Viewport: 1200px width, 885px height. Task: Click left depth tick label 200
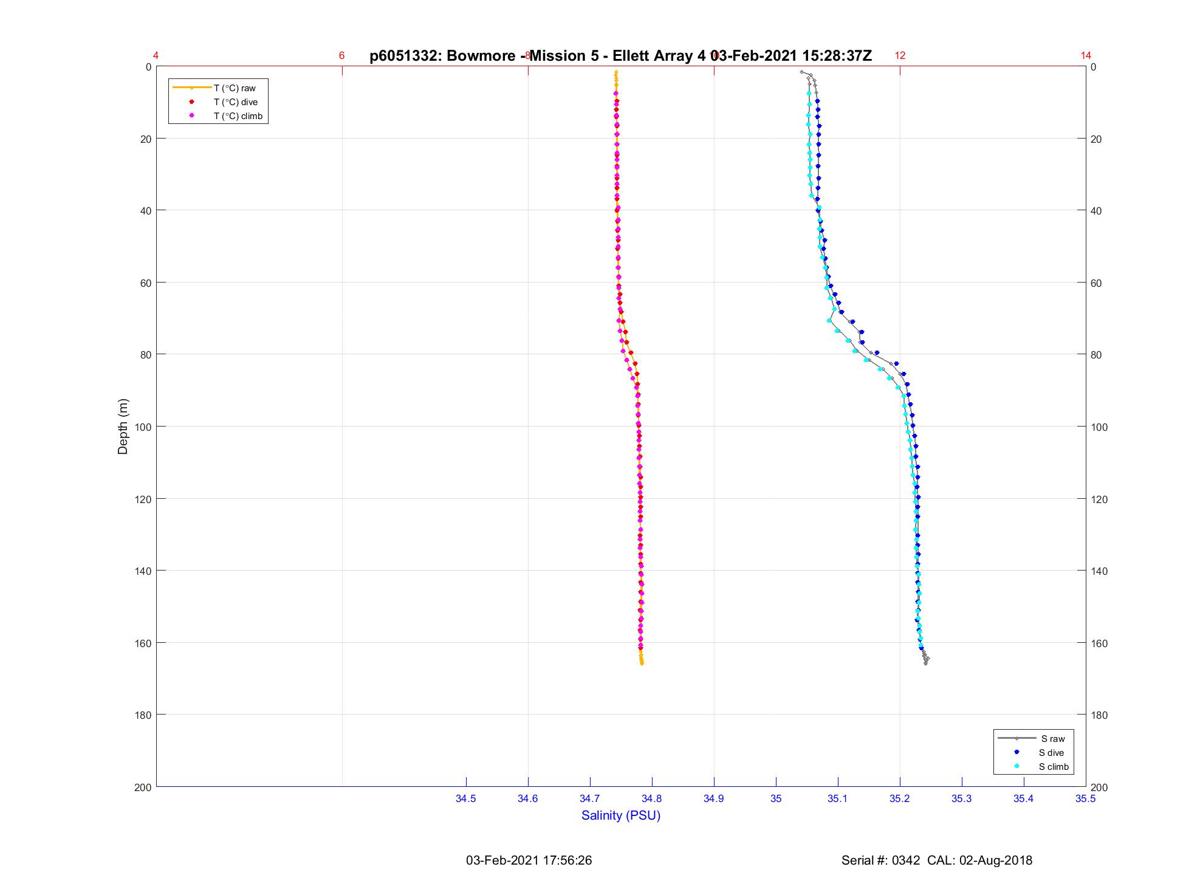(142, 787)
